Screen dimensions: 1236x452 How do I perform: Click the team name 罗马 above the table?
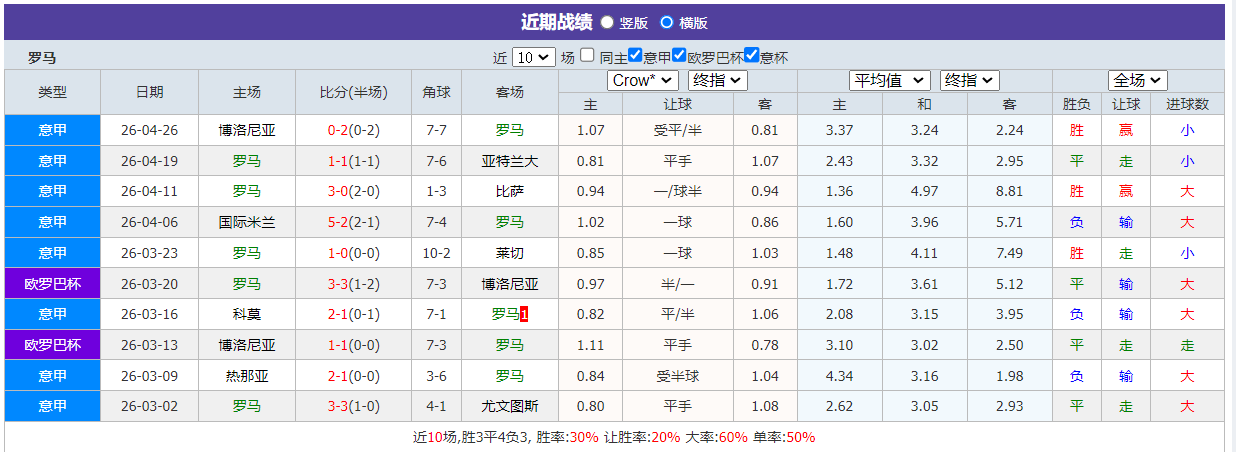[x=42, y=58]
